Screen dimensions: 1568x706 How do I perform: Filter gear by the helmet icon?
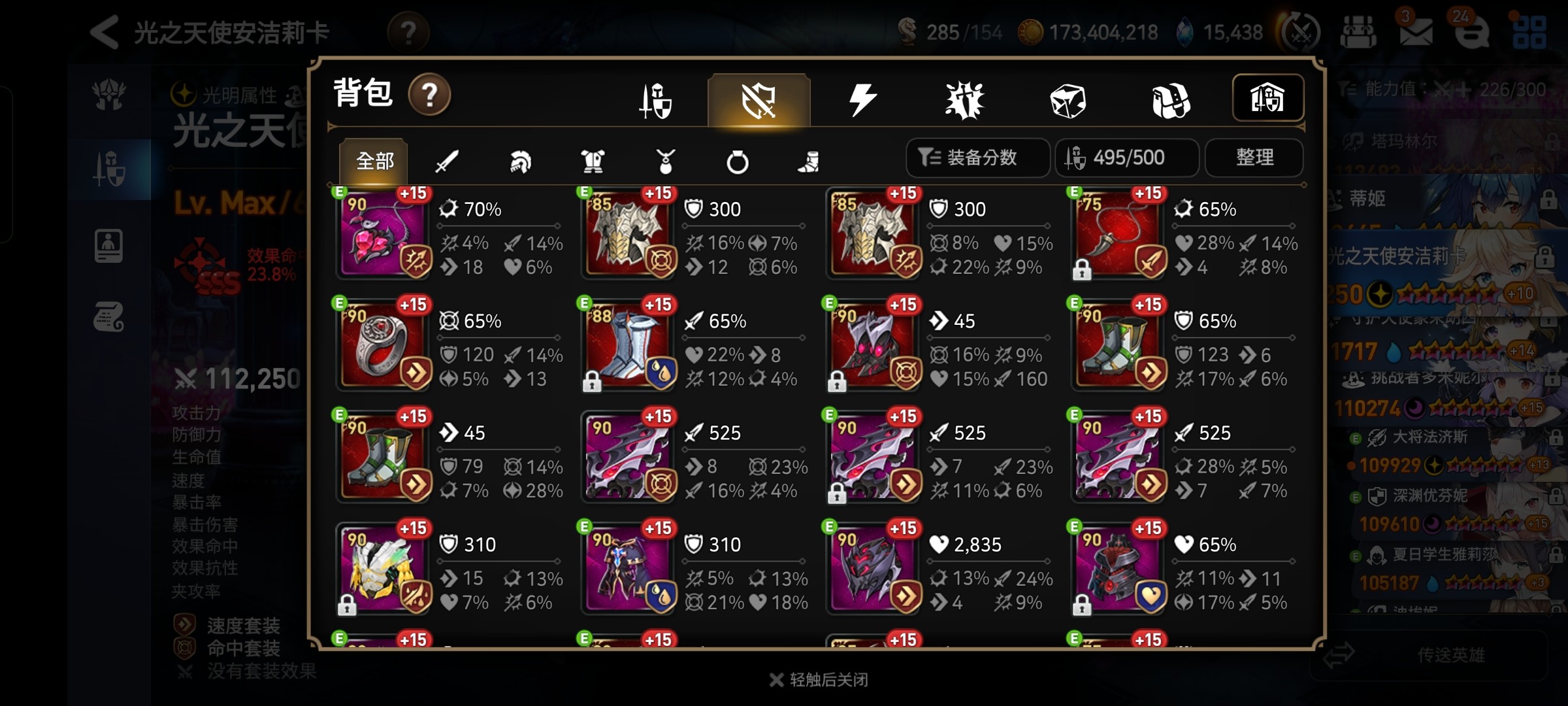pos(520,161)
